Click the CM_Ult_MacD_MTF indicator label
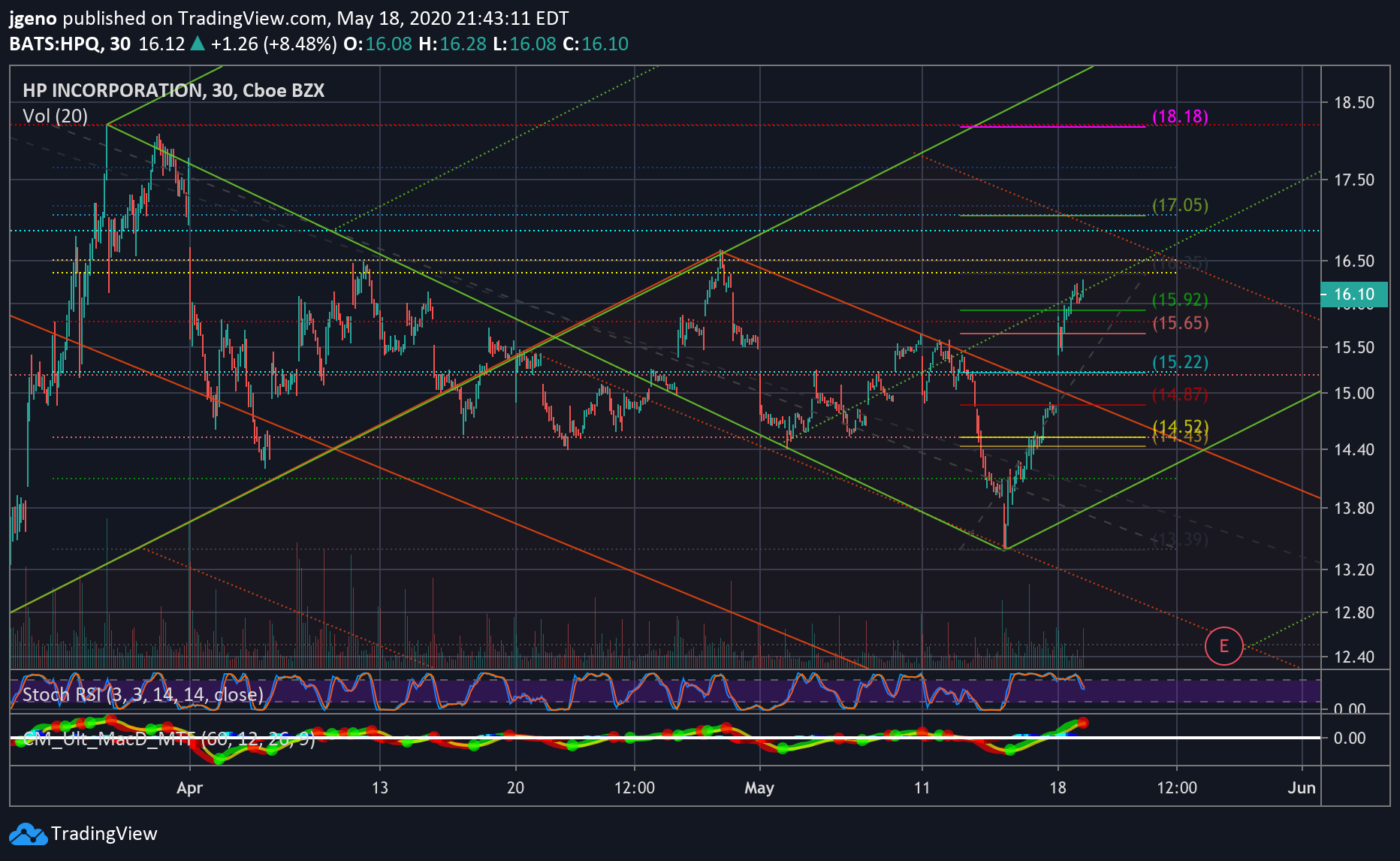The width and height of the screenshot is (1400, 861). (x=169, y=739)
